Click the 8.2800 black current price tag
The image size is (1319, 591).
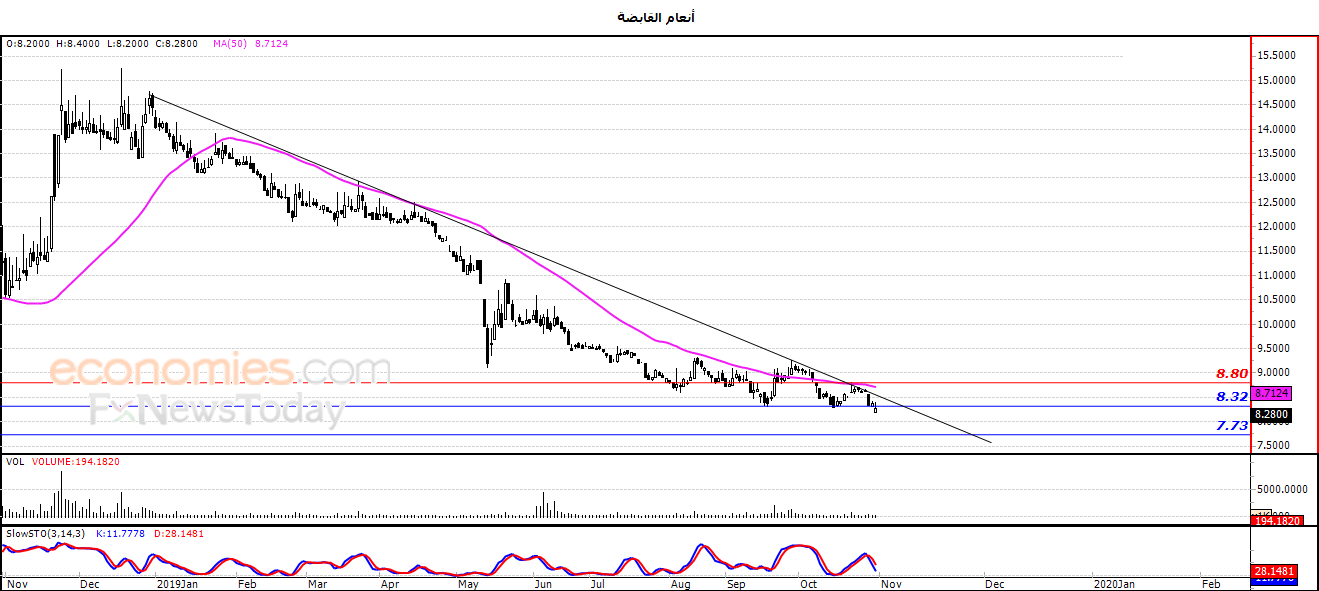1270,415
